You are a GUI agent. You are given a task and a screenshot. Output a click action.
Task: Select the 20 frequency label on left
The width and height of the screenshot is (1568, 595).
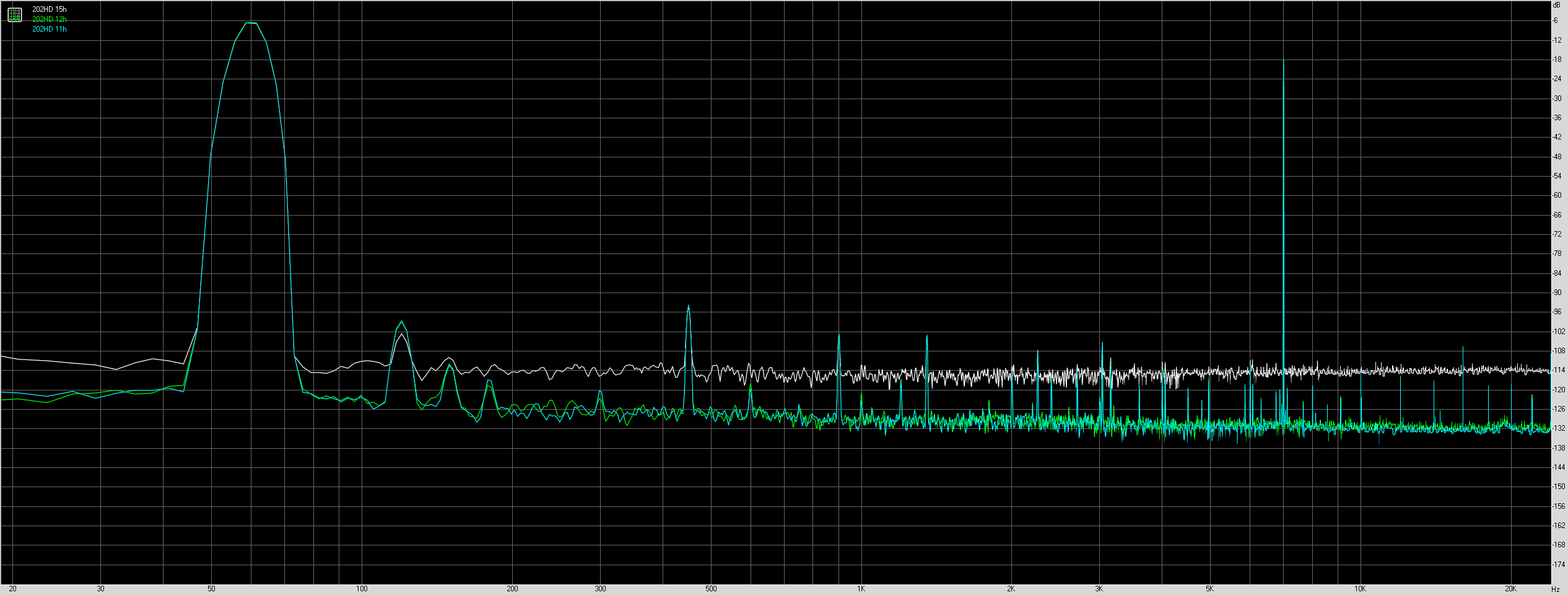click(14, 589)
